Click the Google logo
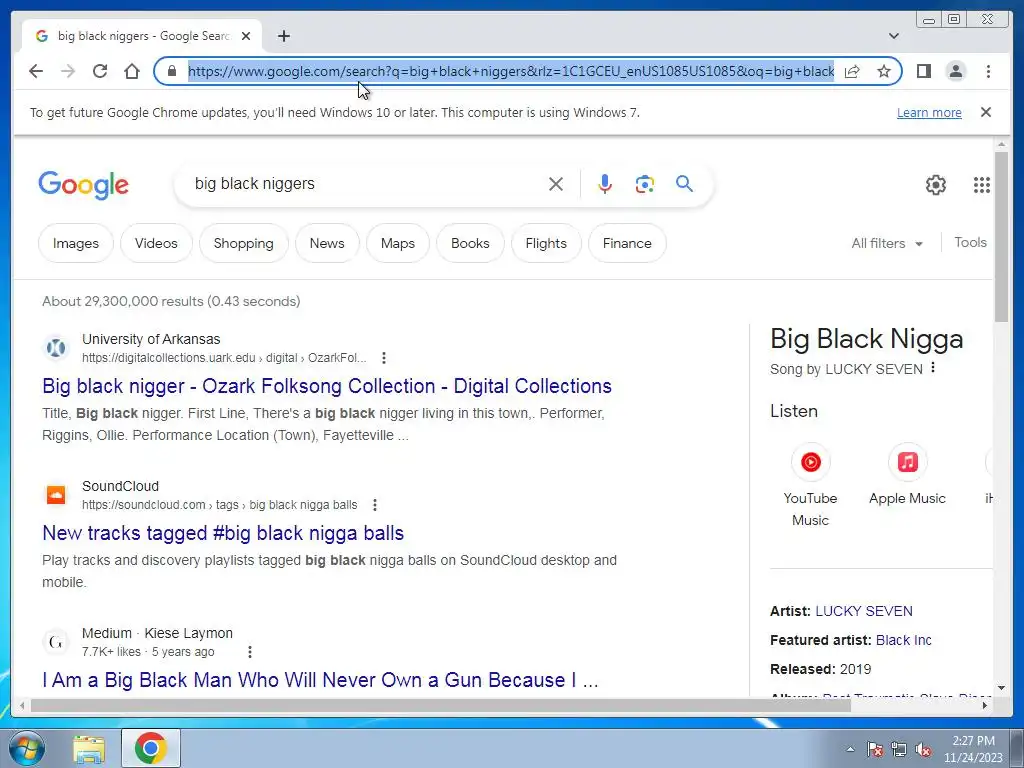This screenshot has width=1024, height=768. tap(84, 185)
